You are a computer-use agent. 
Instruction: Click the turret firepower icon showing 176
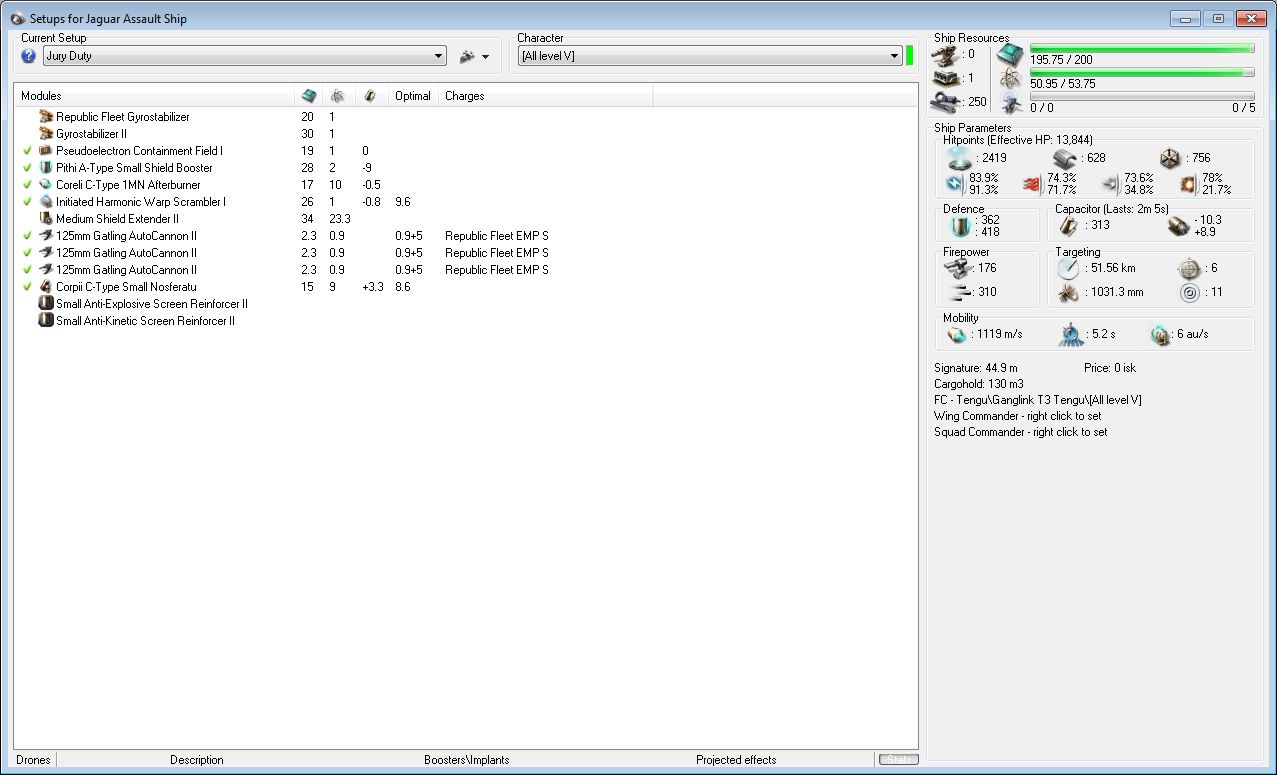[x=958, y=268]
